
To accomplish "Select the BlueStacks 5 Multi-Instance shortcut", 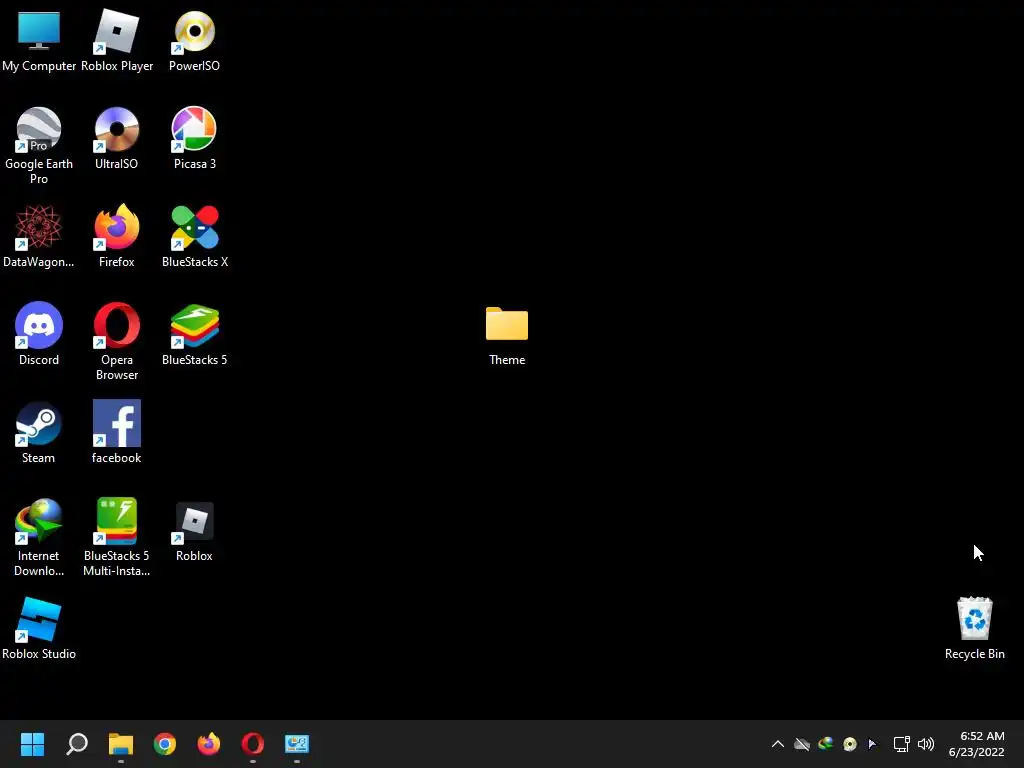I will pos(116,537).
